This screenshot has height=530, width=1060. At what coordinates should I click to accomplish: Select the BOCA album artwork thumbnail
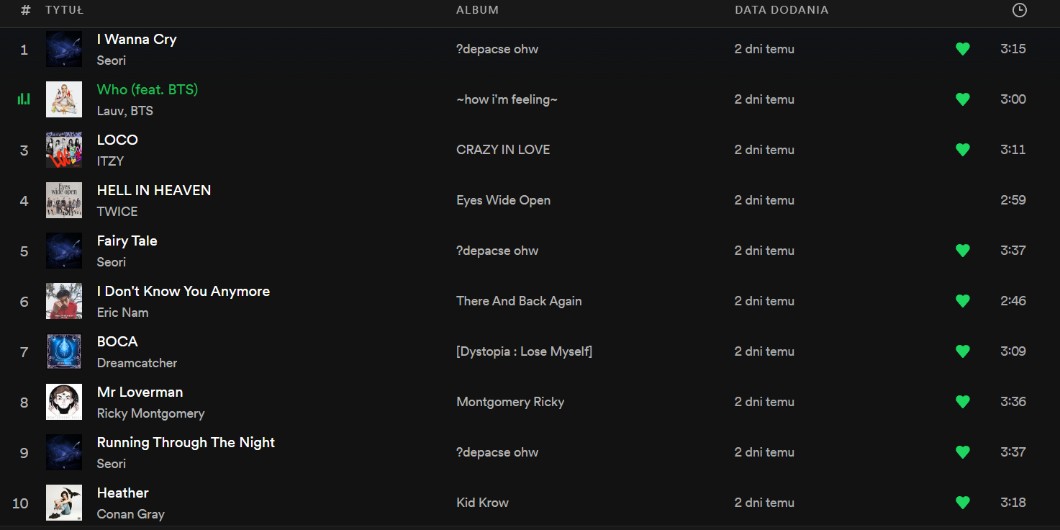[64, 351]
